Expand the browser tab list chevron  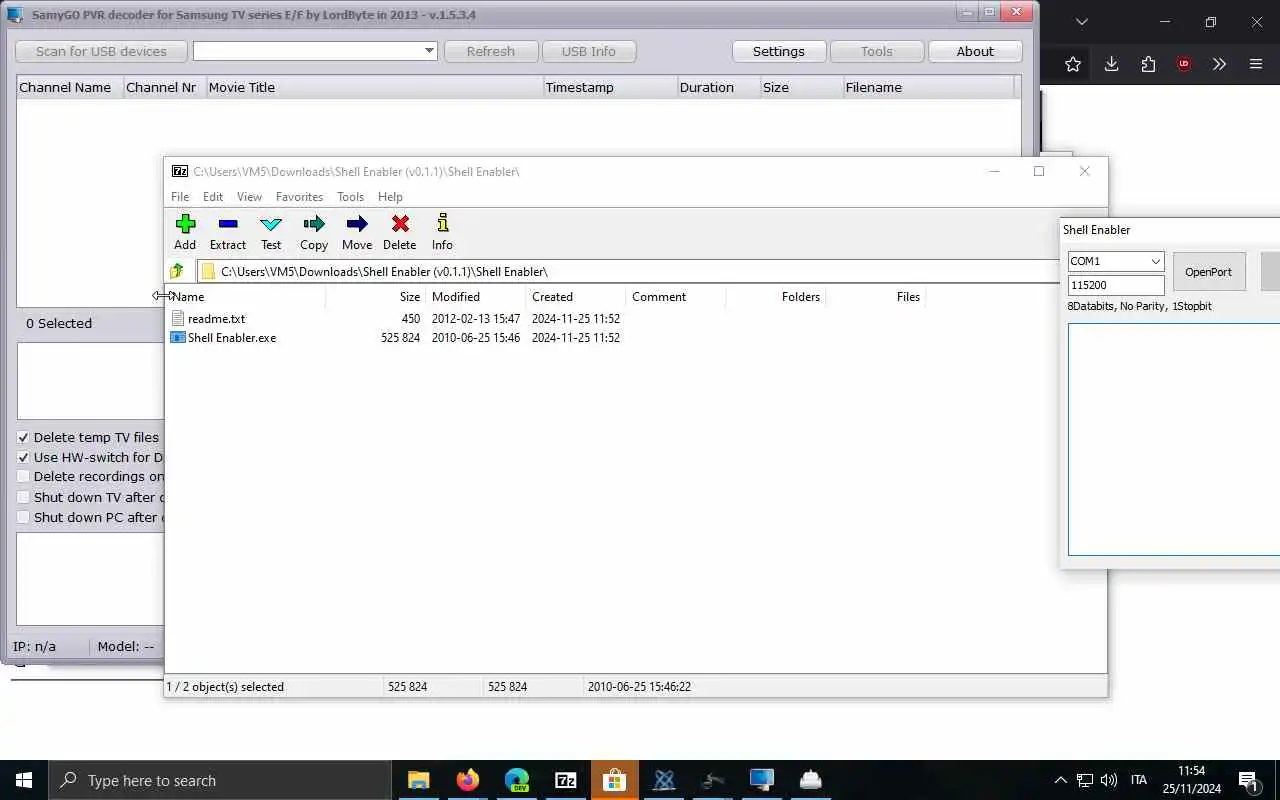click(1081, 22)
